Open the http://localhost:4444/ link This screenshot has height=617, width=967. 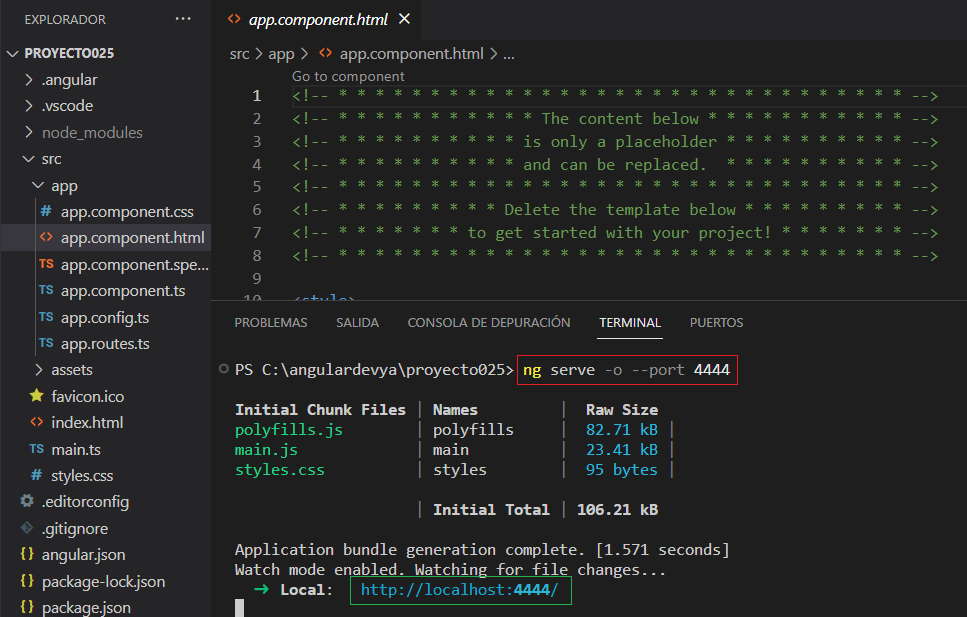pyautogui.click(x=459, y=590)
